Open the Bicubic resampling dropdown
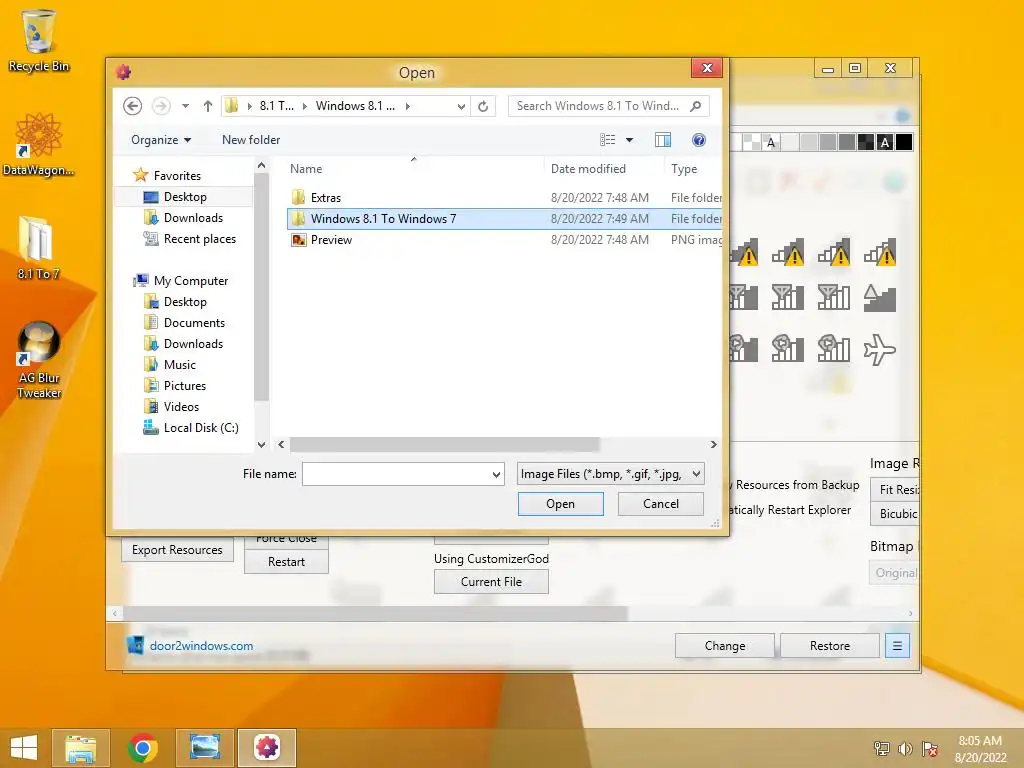The image size is (1024, 768). click(x=895, y=513)
